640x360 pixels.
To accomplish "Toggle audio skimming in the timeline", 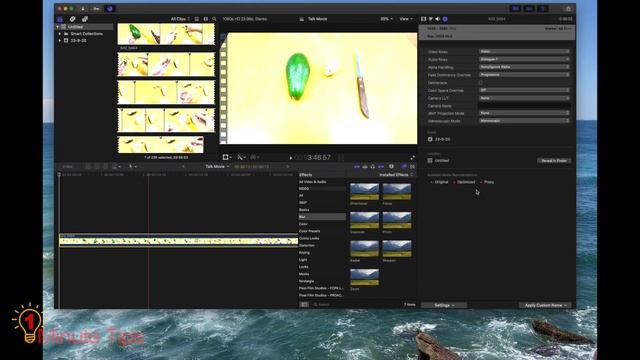I will [x=365, y=167].
